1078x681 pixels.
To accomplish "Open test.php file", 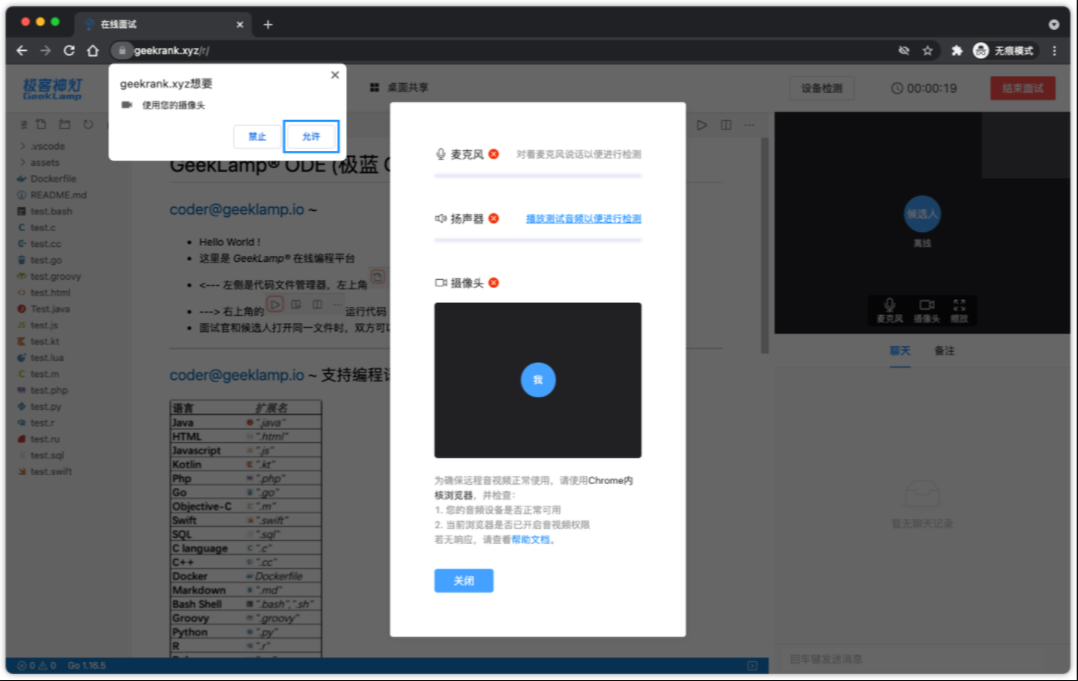I will tap(48, 390).
